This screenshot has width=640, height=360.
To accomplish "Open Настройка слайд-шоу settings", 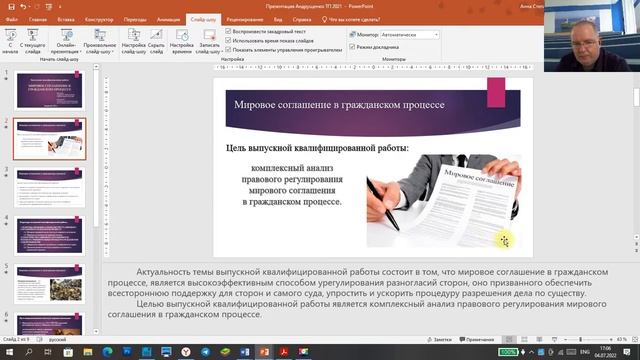I will [x=133, y=41].
